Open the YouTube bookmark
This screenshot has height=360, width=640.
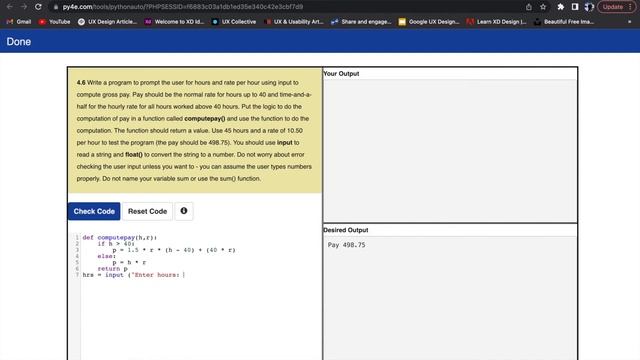[55, 22]
